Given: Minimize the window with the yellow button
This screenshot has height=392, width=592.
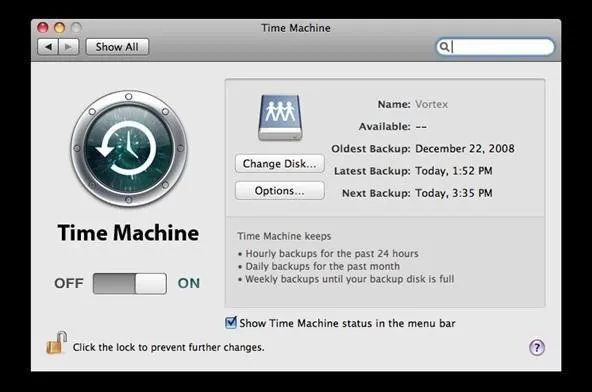Looking at the screenshot, I should pos(59,28).
